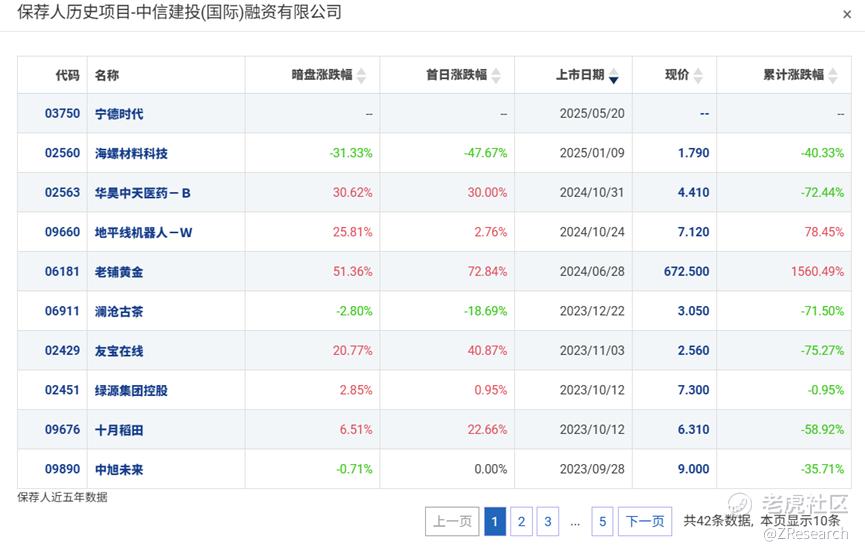Click current price 7.120

click(x=693, y=232)
